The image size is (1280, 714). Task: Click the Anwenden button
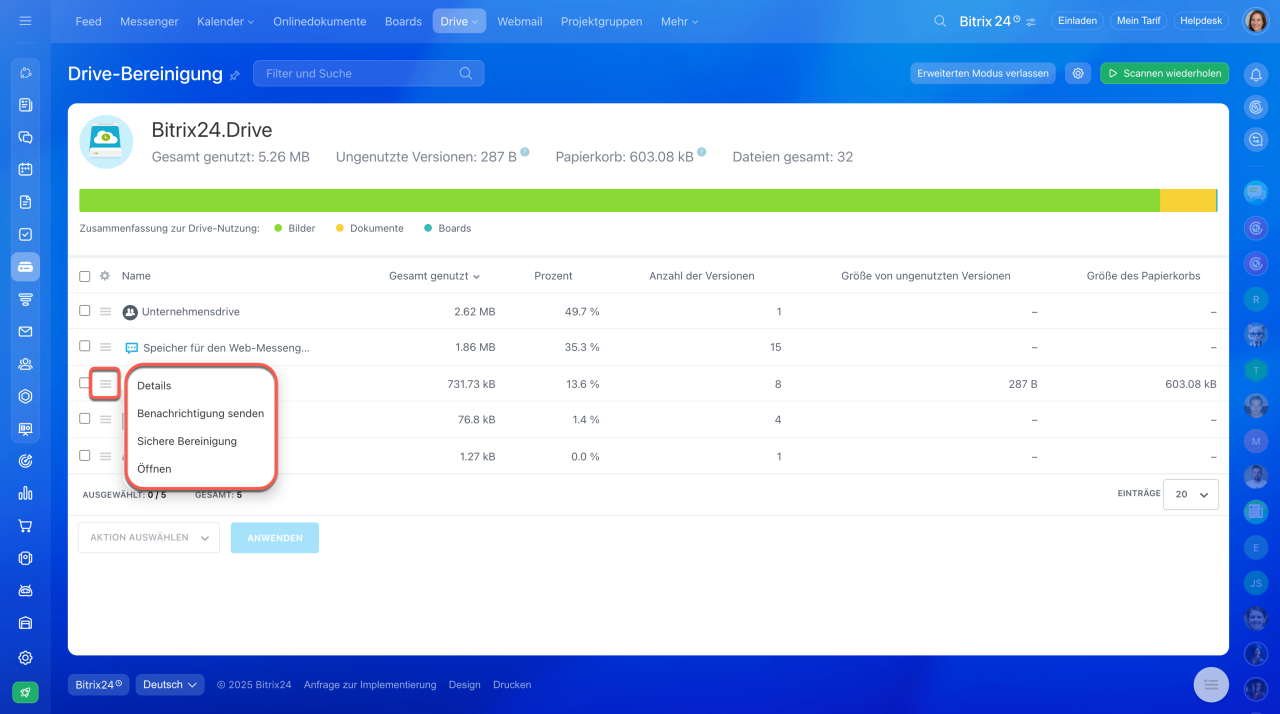[275, 538]
